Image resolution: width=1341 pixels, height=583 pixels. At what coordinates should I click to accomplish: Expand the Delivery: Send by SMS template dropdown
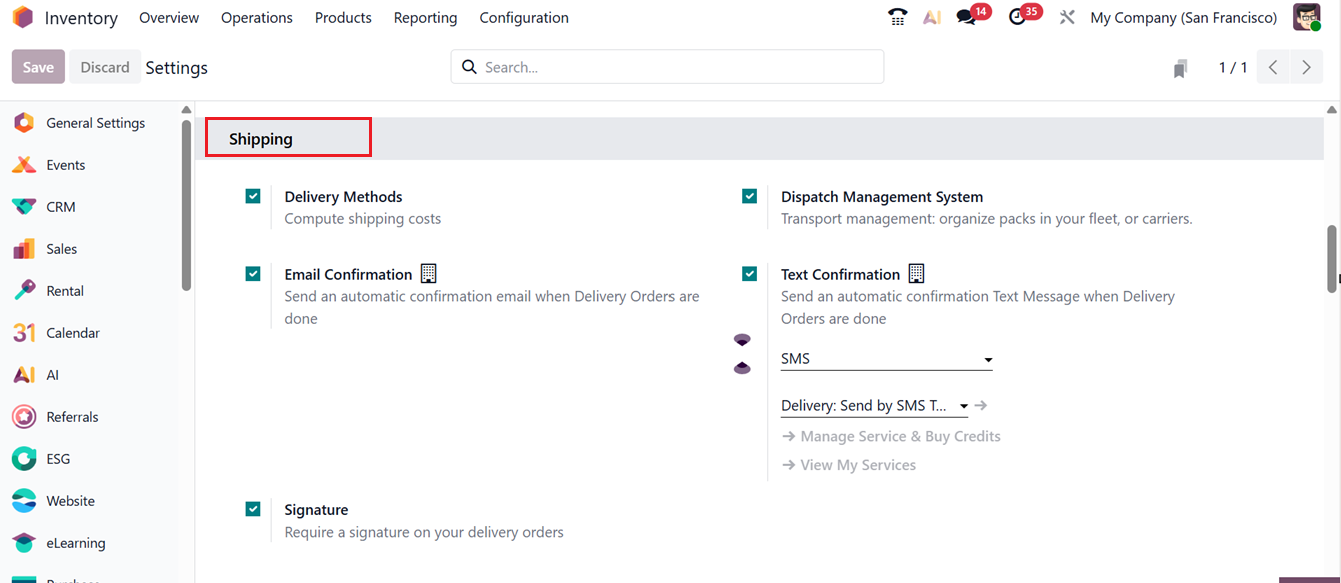point(874,405)
